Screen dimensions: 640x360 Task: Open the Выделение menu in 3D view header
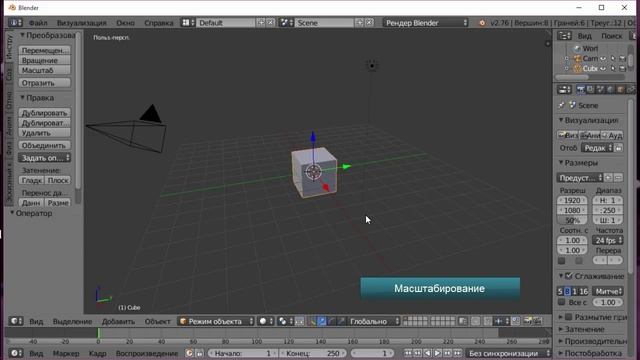(x=72, y=321)
